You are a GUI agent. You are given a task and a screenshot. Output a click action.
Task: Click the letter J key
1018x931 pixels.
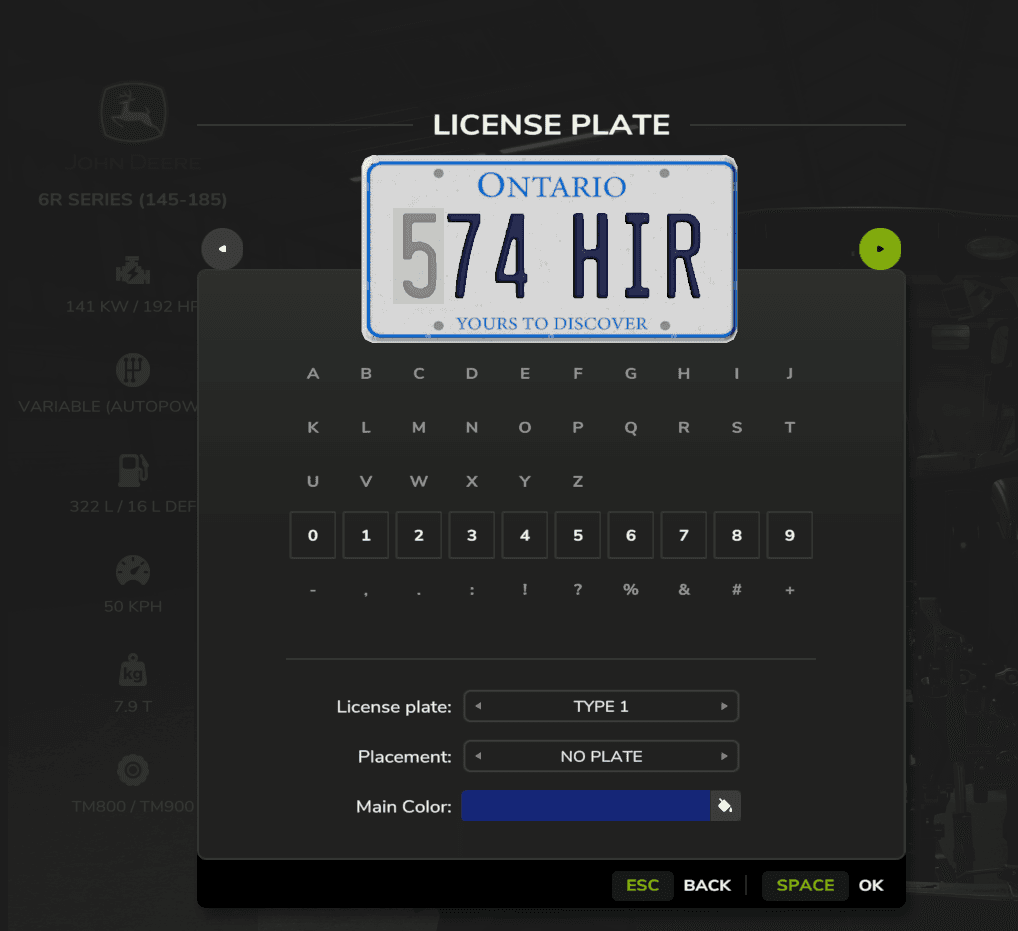pos(789,373)
